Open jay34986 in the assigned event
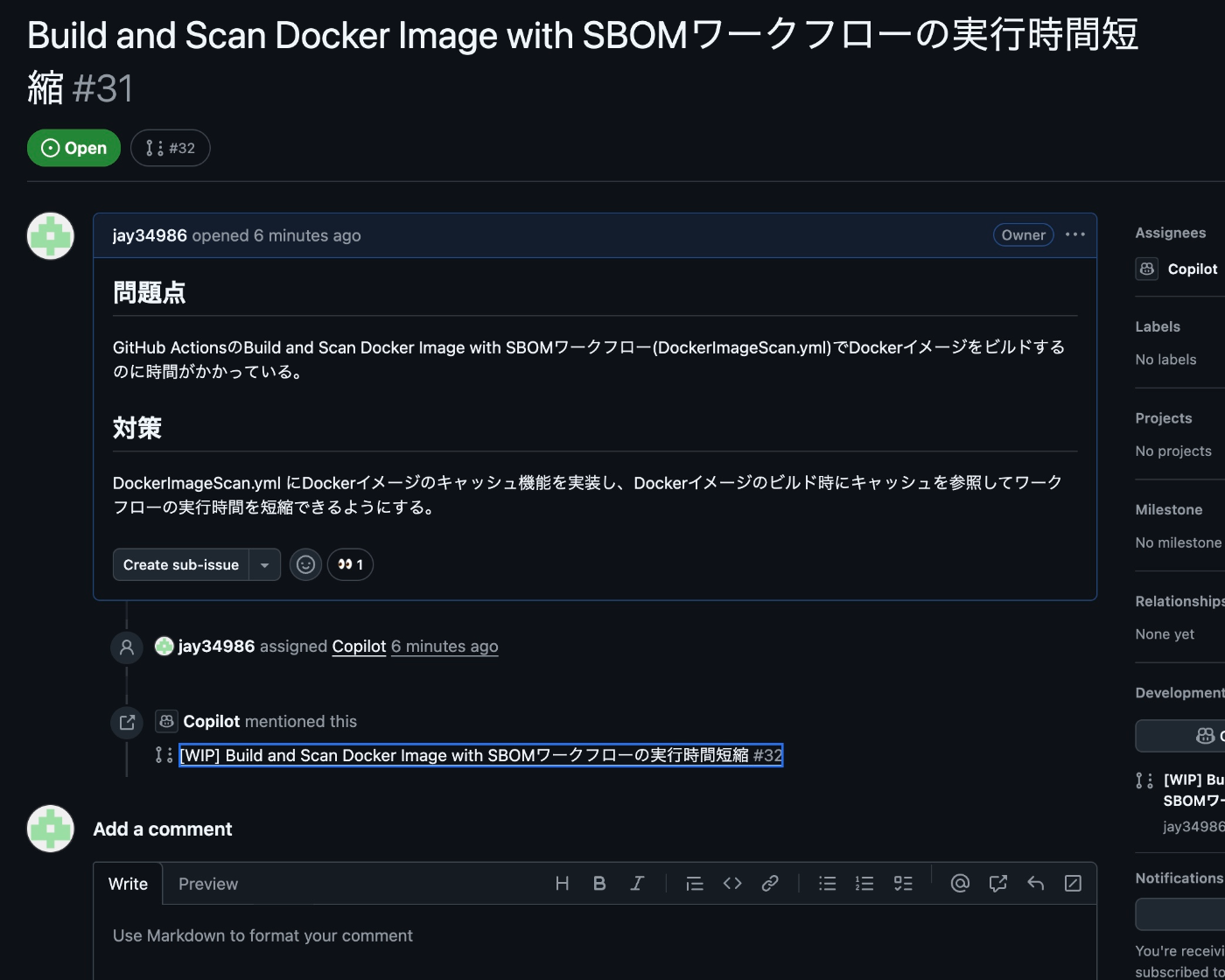Viewport: 1225px width, 980px height. [216, 647]
